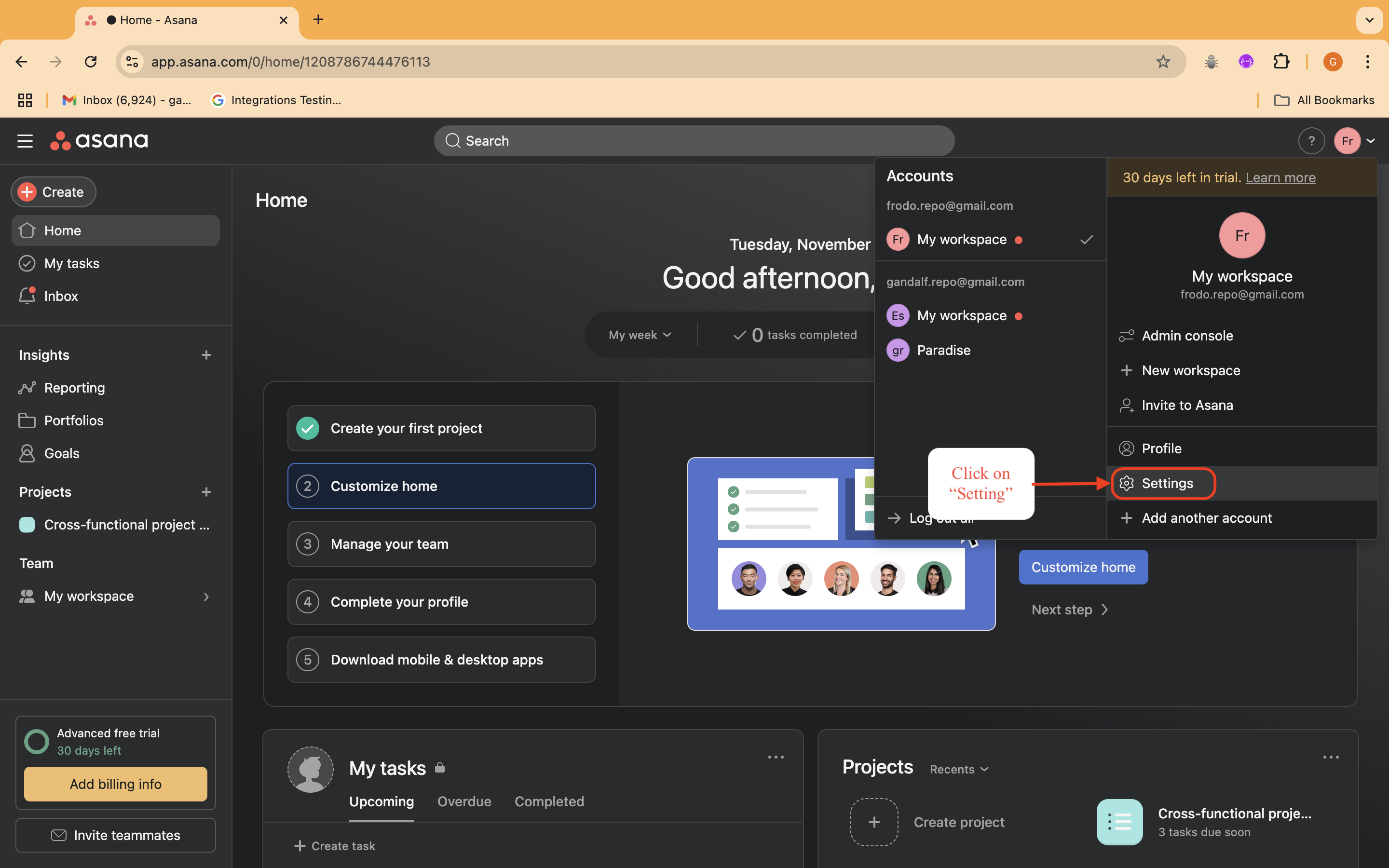Expand the Recents dropdown in Projects widget
The image size is (1389, 868).
click(x=958, y=769)
